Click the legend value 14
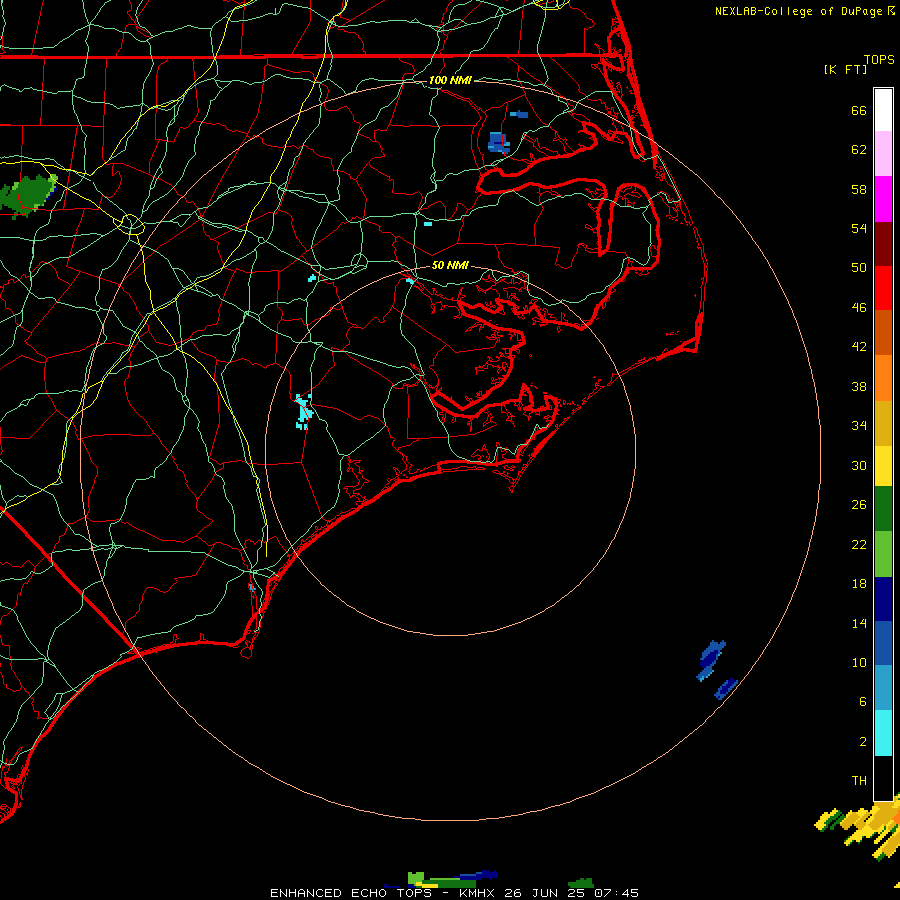This screenshot has width=900, height=900. coord(859,623)
